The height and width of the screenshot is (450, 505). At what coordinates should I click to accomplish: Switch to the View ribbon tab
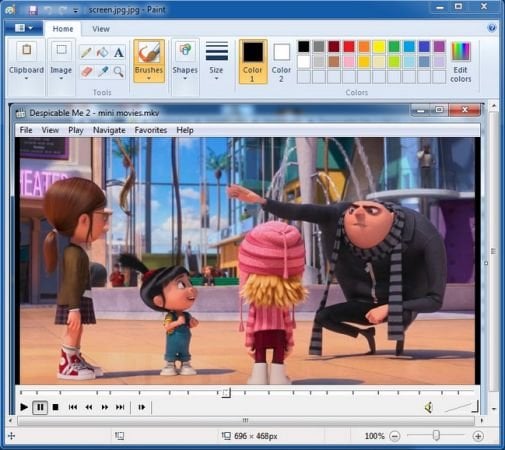pos(101,29)
